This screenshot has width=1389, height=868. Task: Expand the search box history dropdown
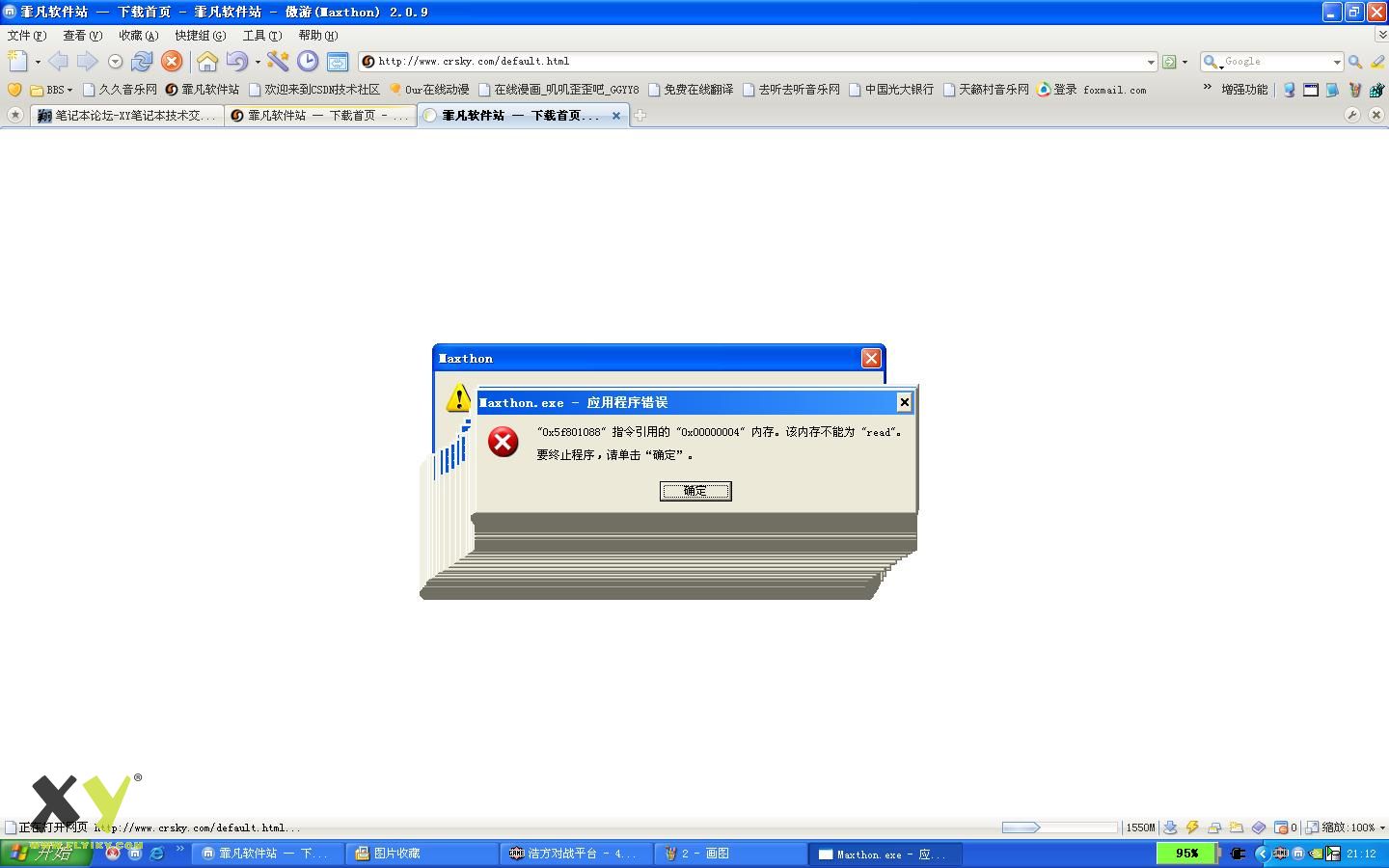[x=1337, y=62]
